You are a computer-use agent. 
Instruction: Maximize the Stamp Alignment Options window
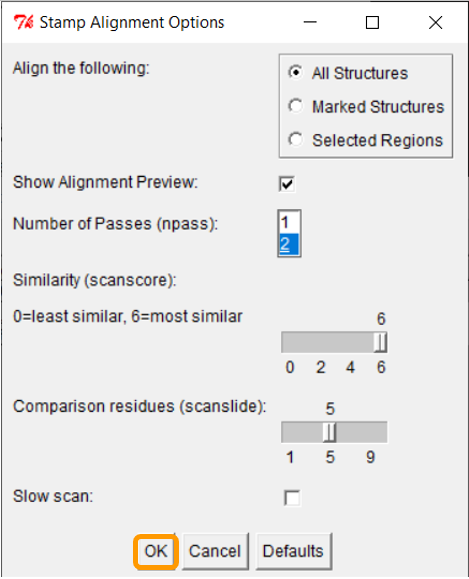coord(372,23)
